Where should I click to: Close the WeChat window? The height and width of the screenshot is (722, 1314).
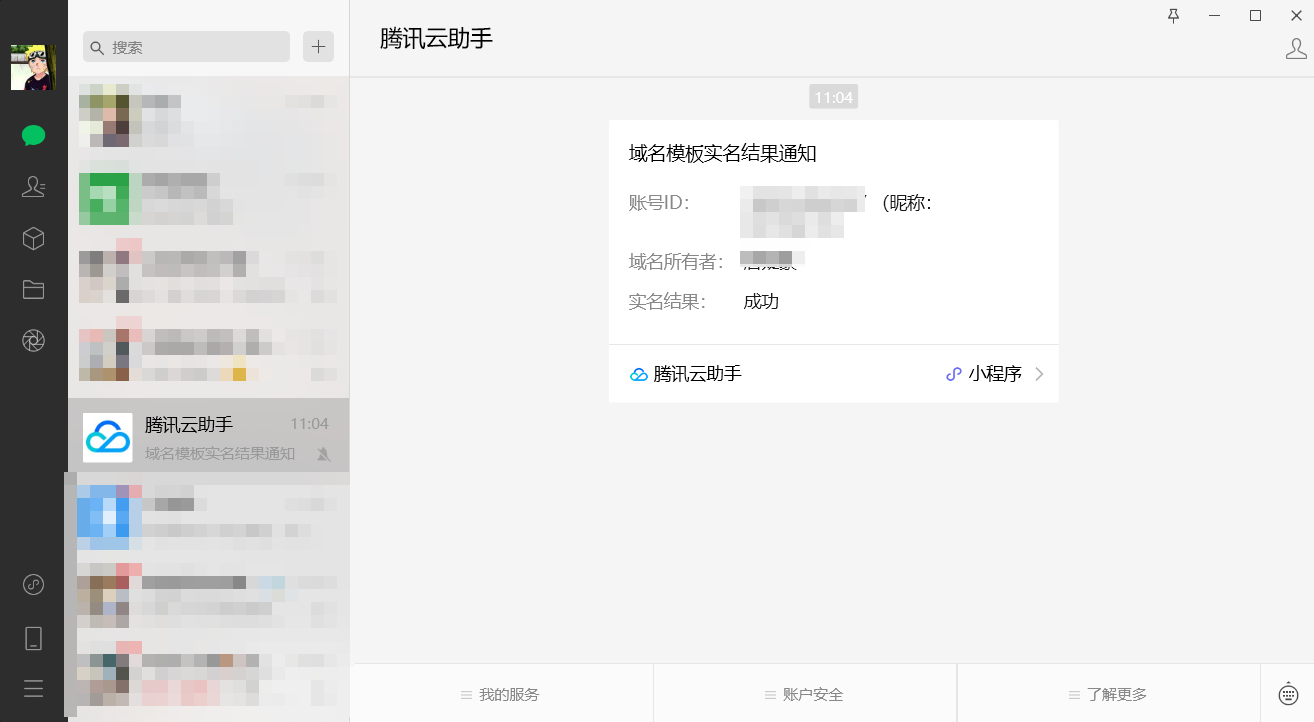pos(1296,15)
